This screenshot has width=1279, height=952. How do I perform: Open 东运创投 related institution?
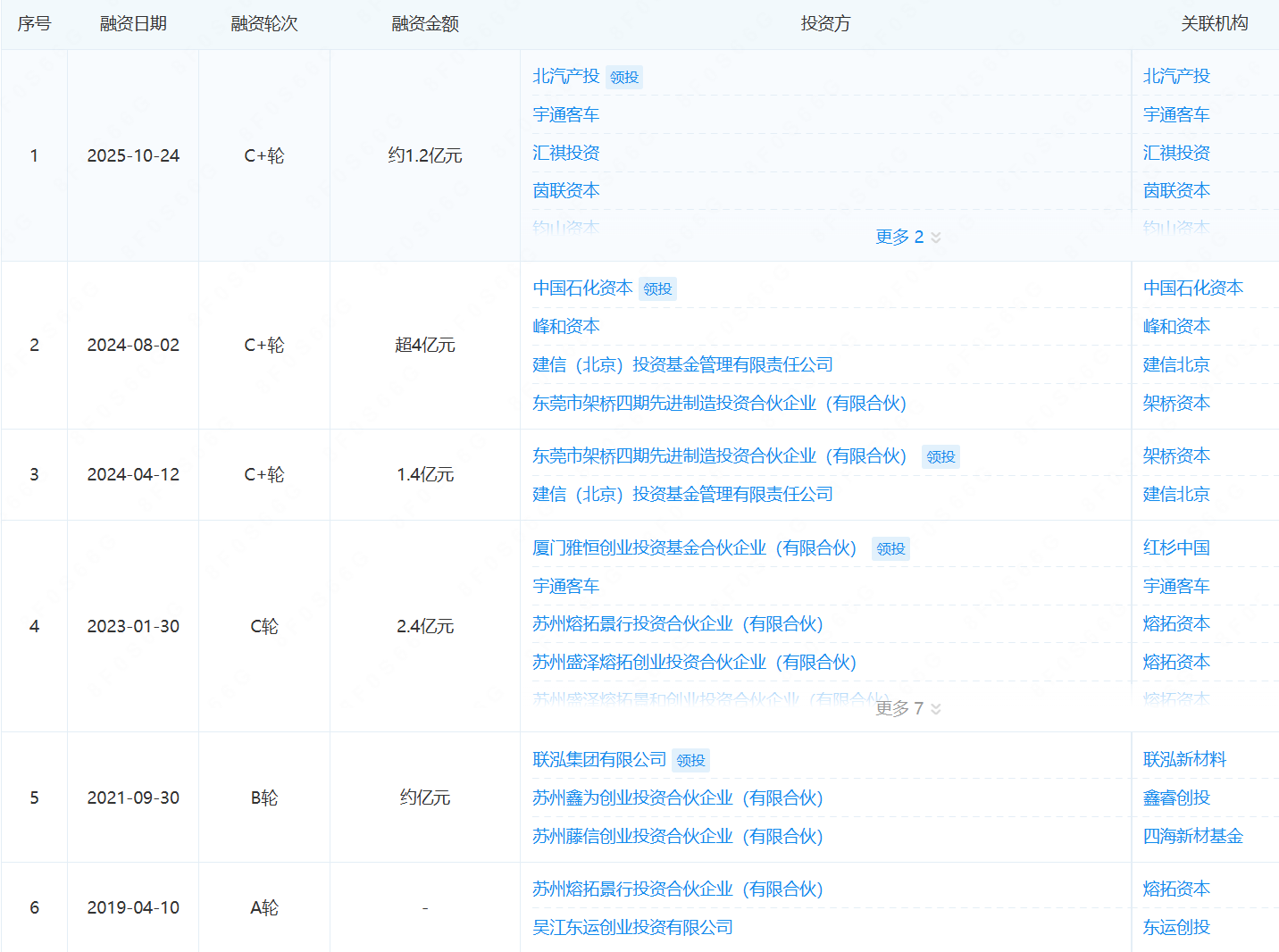coord(1176,928)
